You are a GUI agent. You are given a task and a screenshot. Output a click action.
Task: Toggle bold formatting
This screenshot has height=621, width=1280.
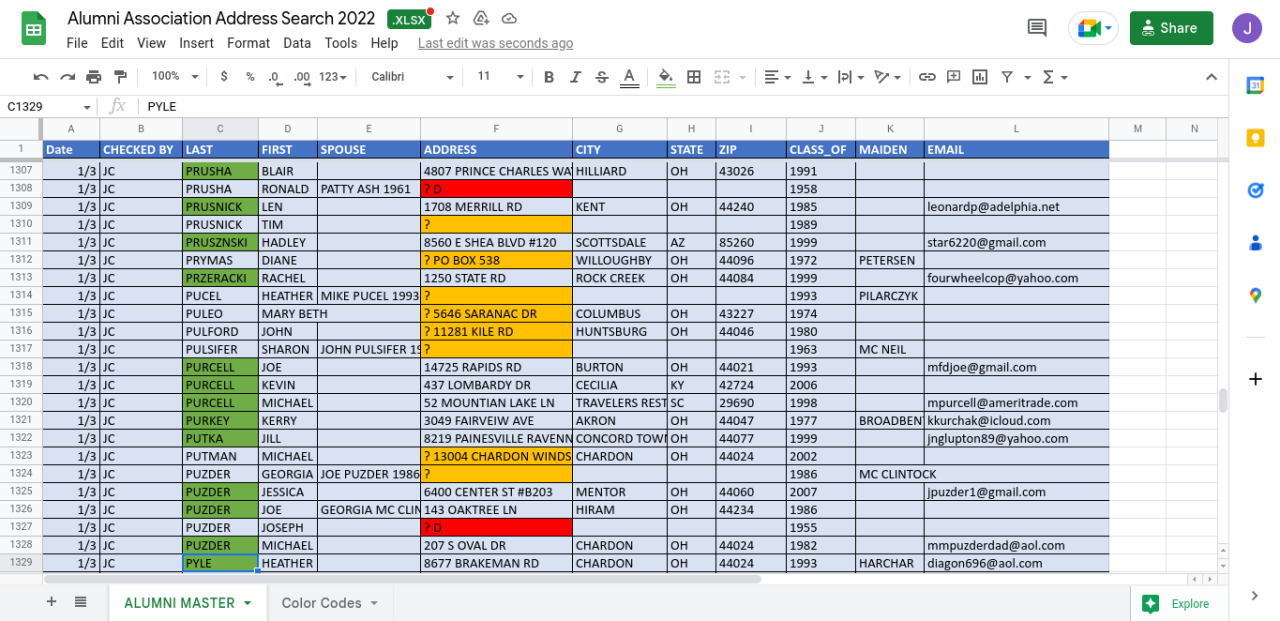[x=549, y=77]
